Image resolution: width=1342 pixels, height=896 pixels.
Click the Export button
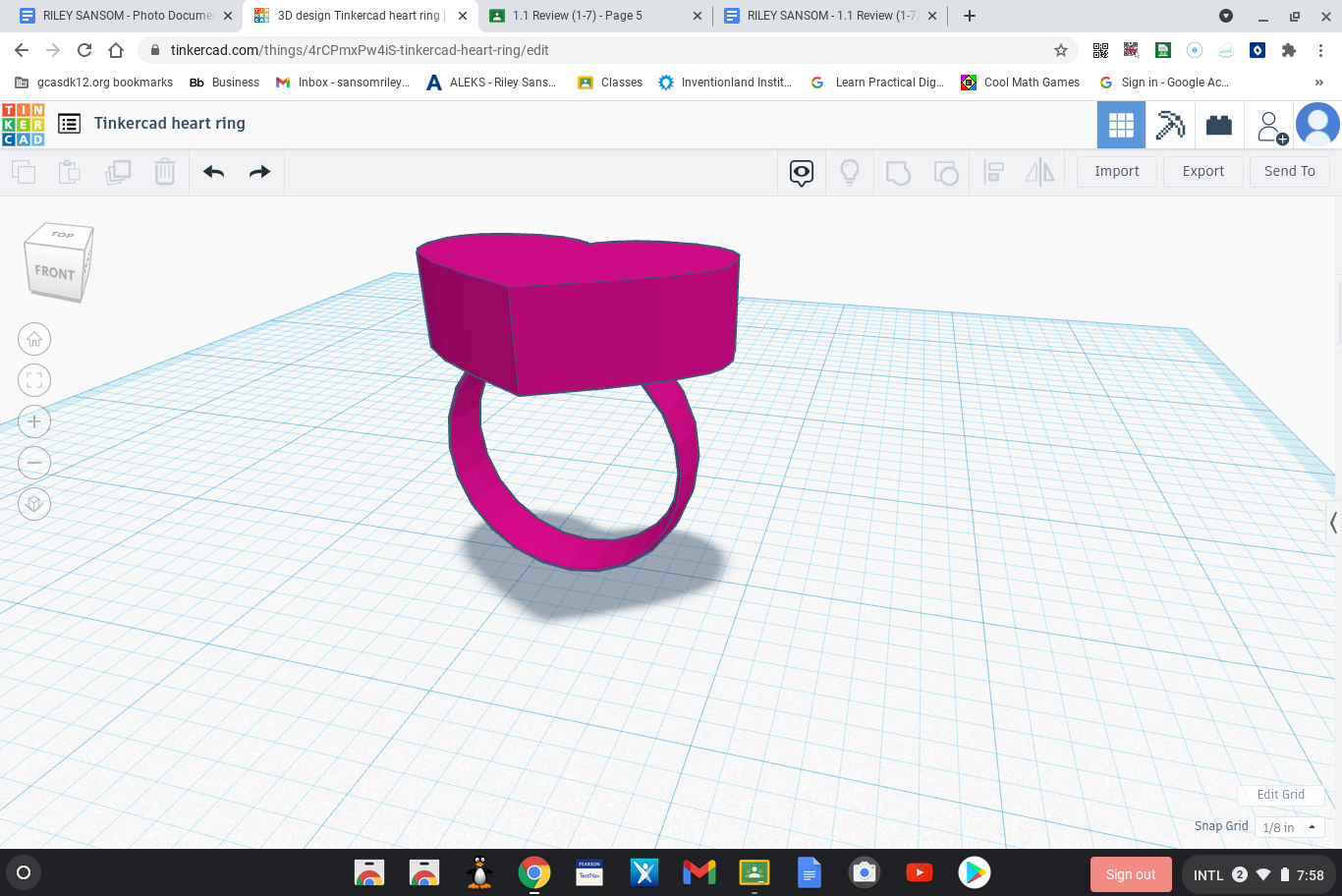click(x=1202, y=171)
